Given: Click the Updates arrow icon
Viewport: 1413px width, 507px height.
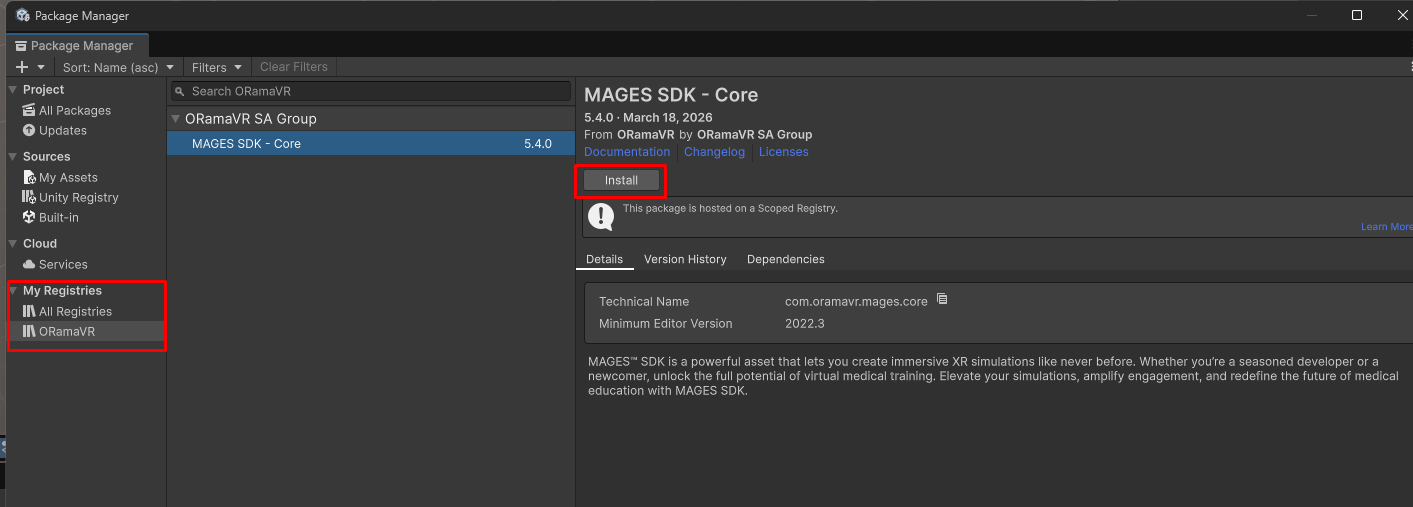Looking at the screenshot, I should click(x=29, y=131).
